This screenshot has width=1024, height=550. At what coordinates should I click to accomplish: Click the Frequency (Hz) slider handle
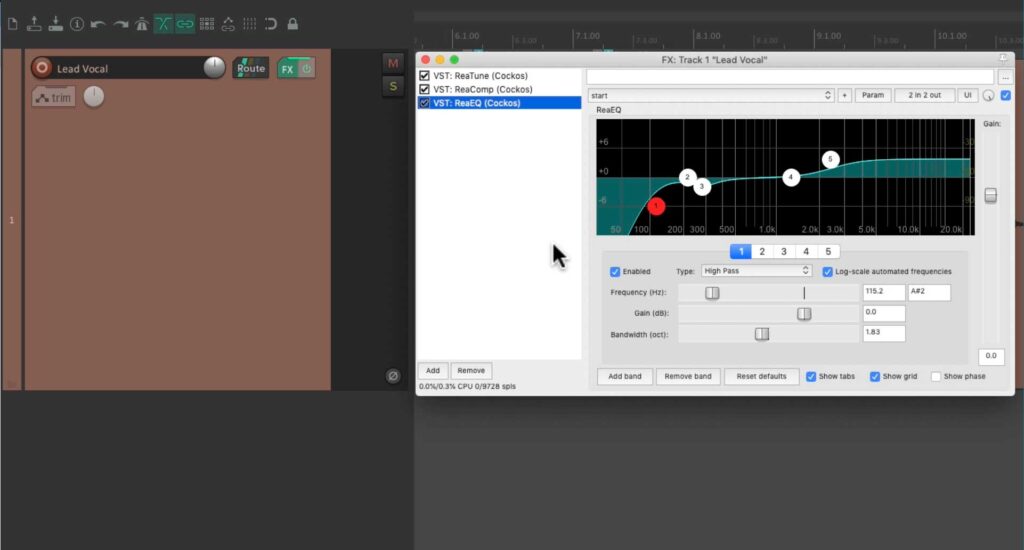tap(712, 293)
